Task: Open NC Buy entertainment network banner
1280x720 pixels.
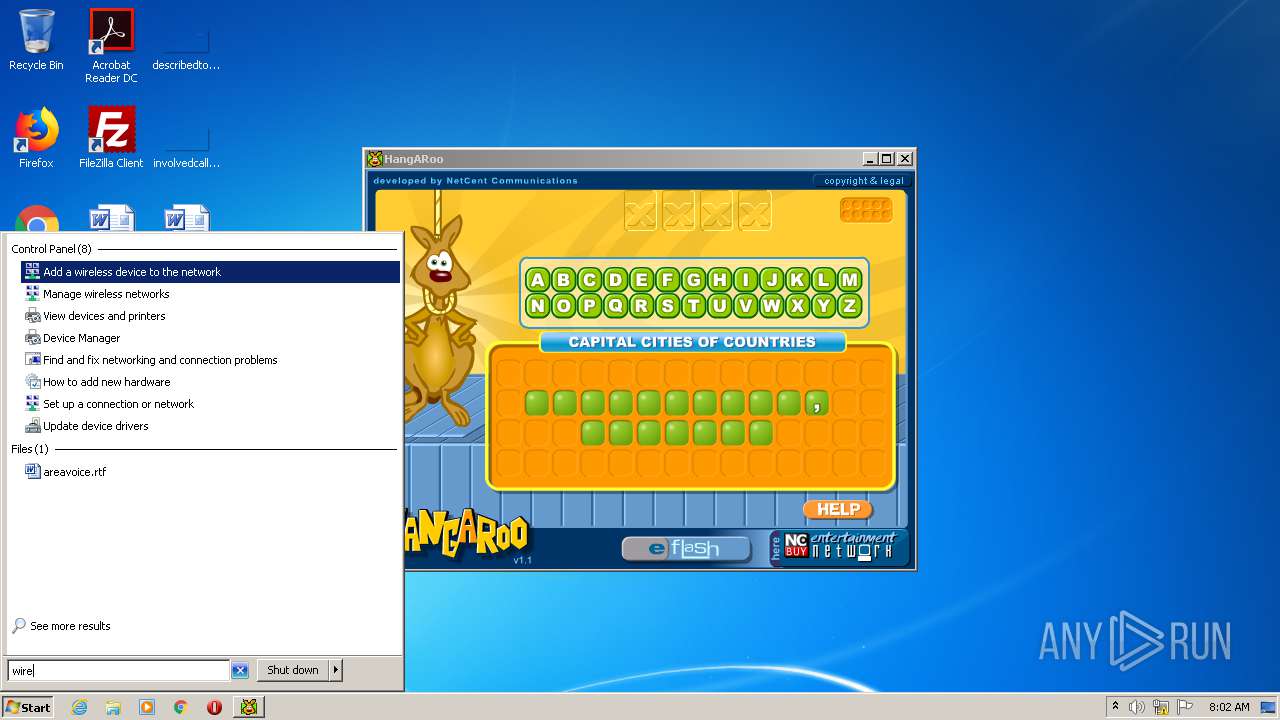Action: tap(838, 548)
